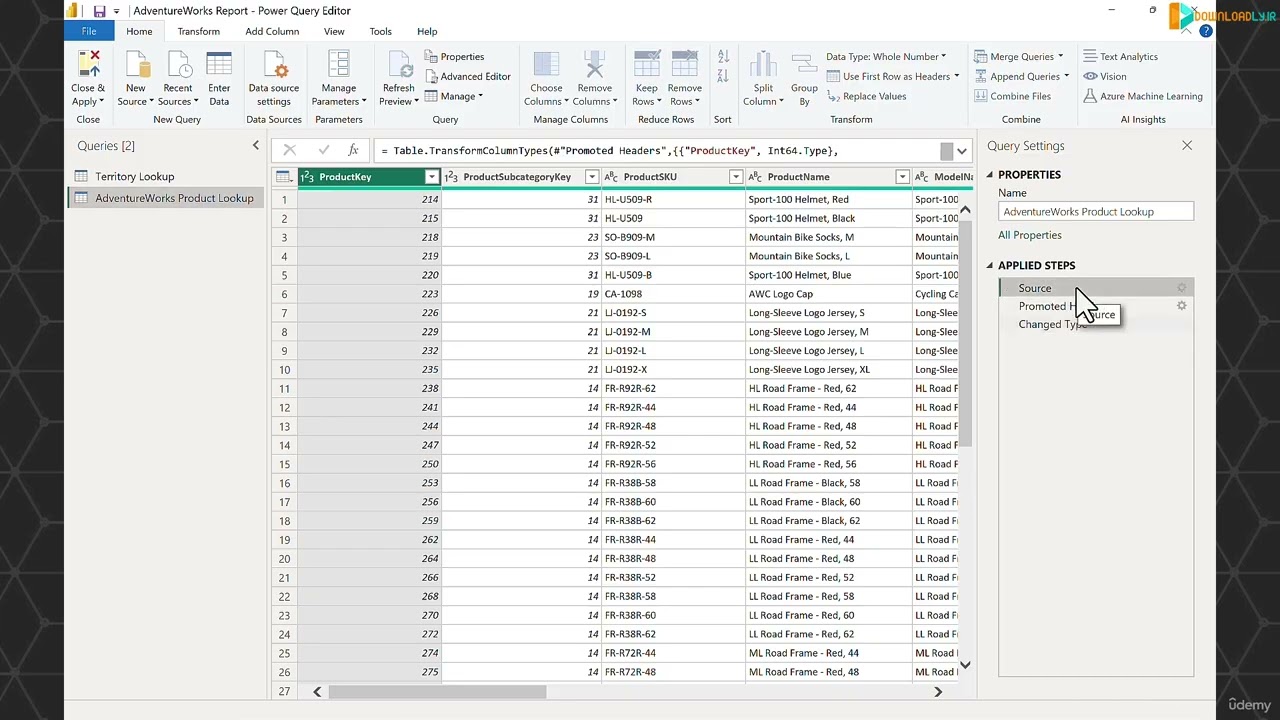
Task: Switch to the Transform tab
Action: coord(198,31)
